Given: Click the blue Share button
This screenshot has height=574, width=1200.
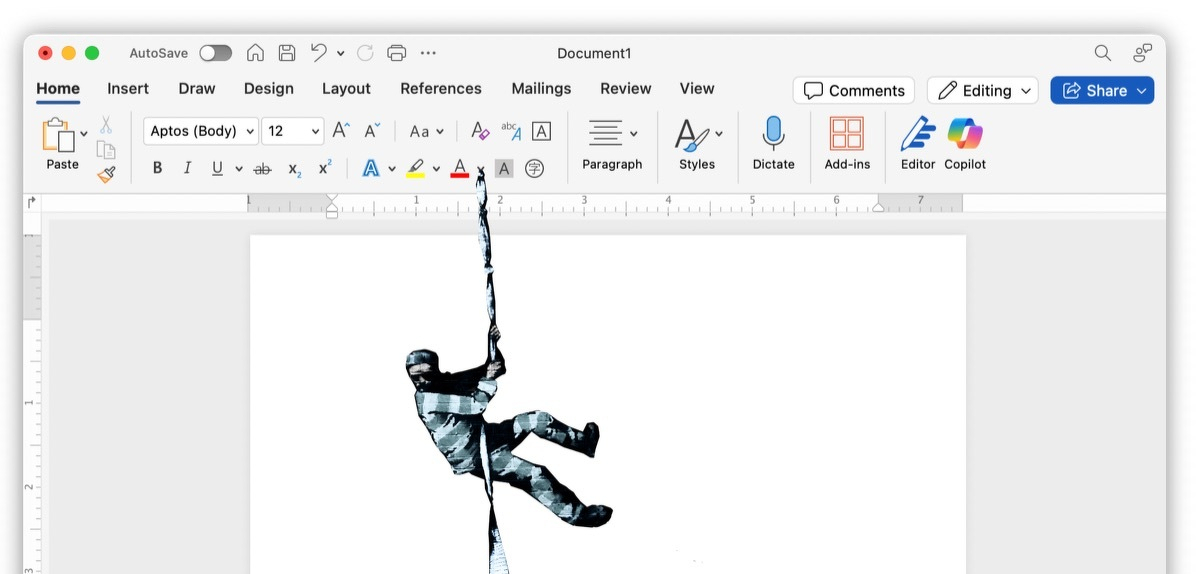Looking at the screenshot, I should pos(1102,90).
